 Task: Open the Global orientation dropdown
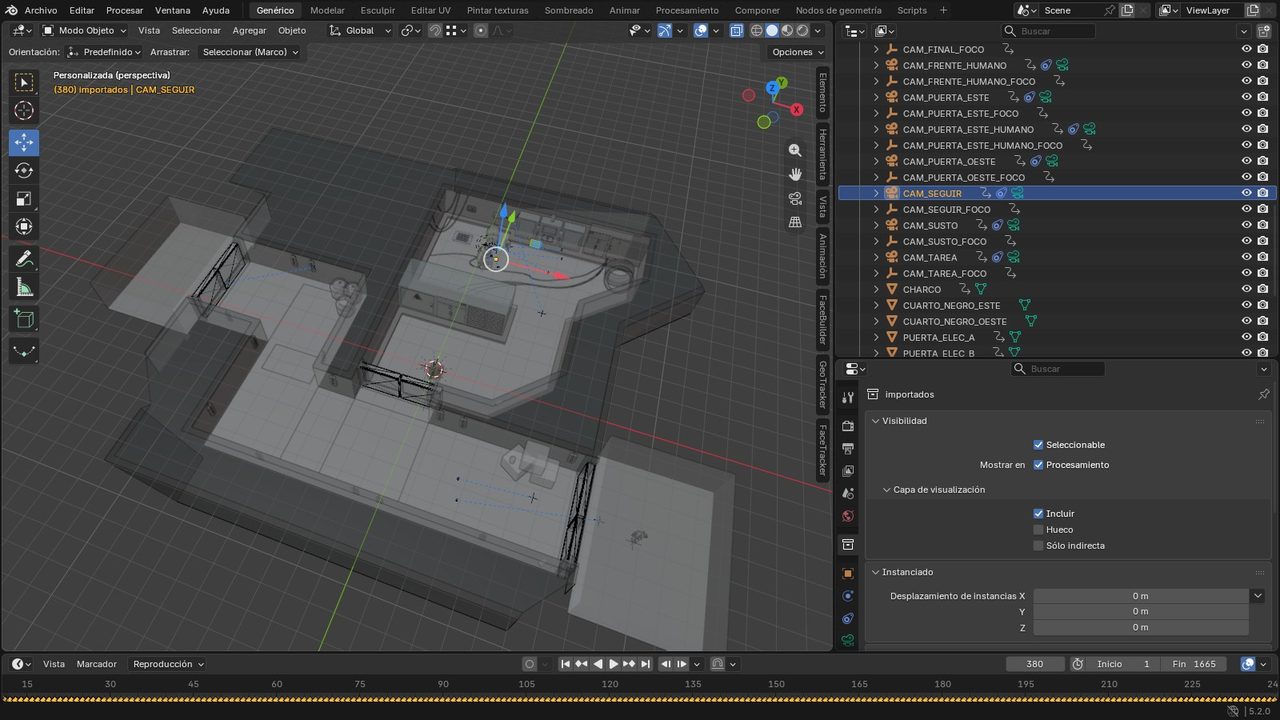tap(360, 30)
